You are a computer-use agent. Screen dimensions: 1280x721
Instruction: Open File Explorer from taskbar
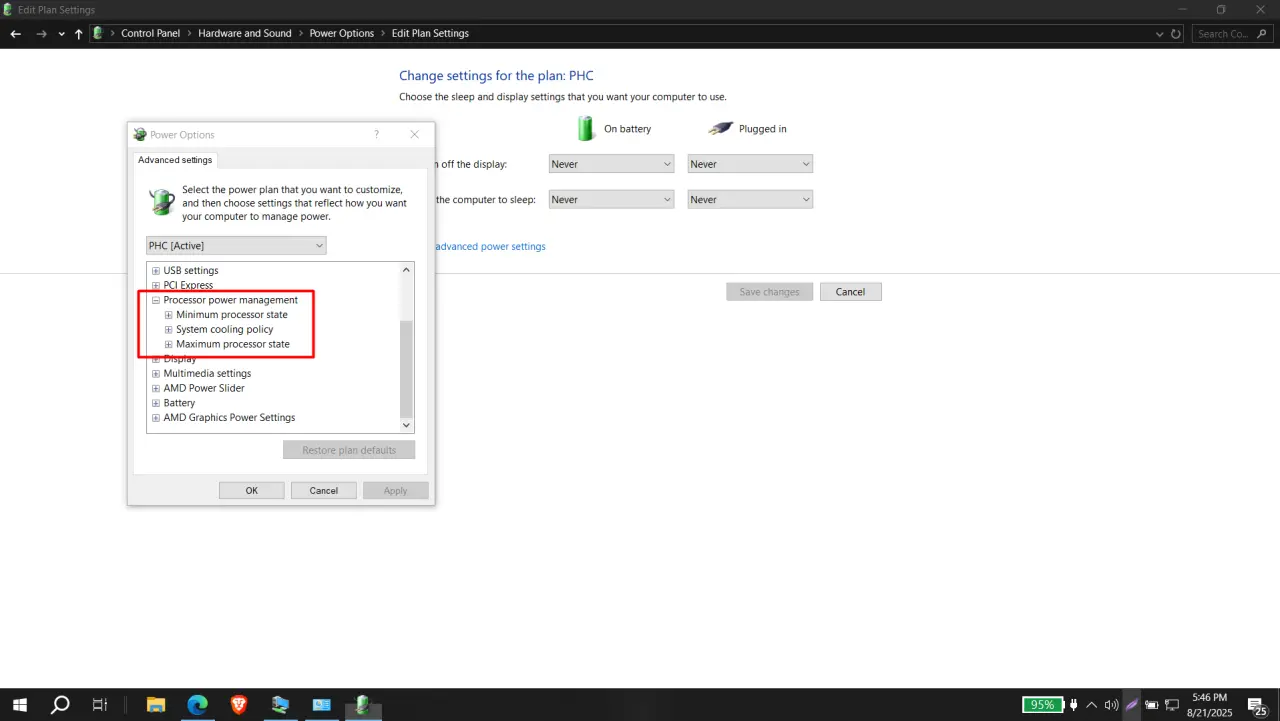pos(156,705)
